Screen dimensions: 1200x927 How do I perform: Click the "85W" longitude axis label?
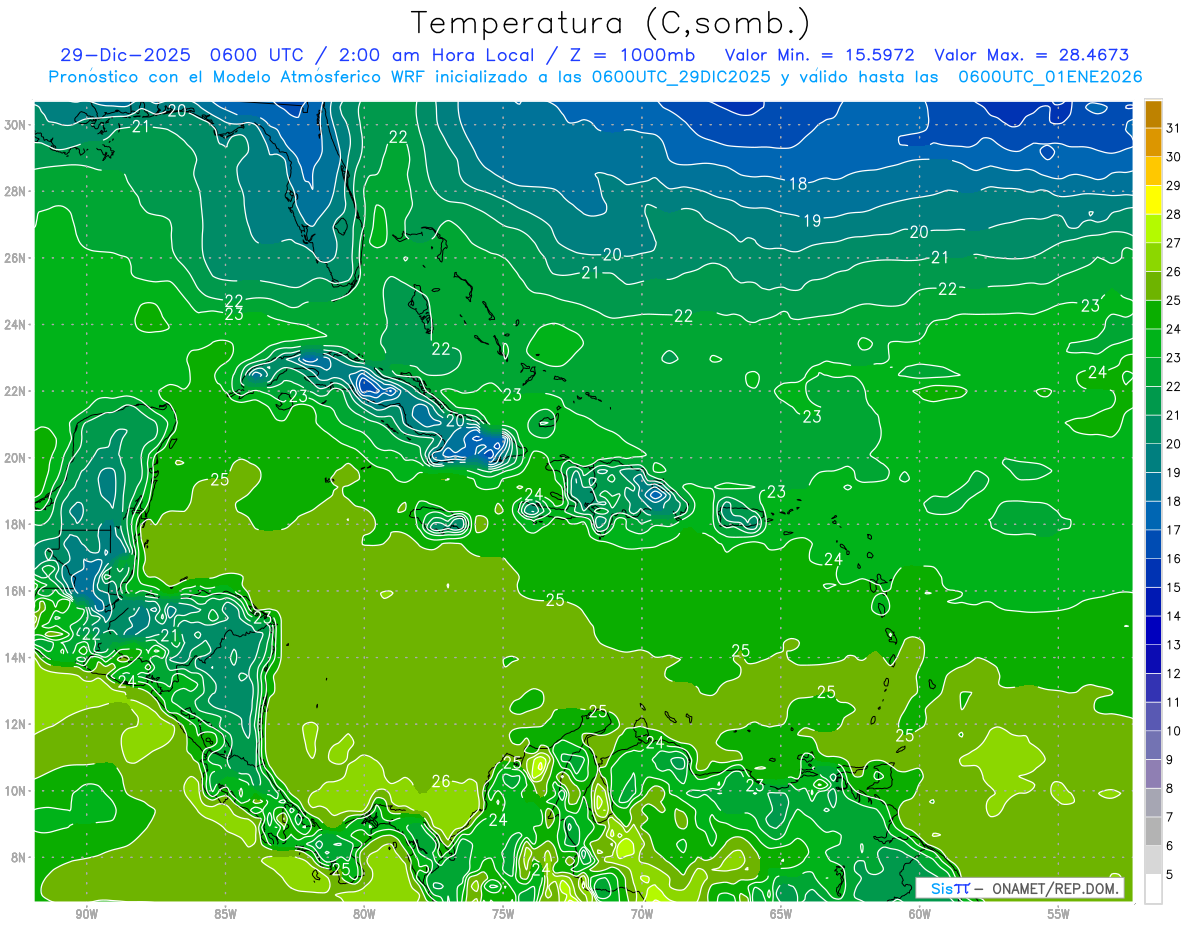[225, 914]
